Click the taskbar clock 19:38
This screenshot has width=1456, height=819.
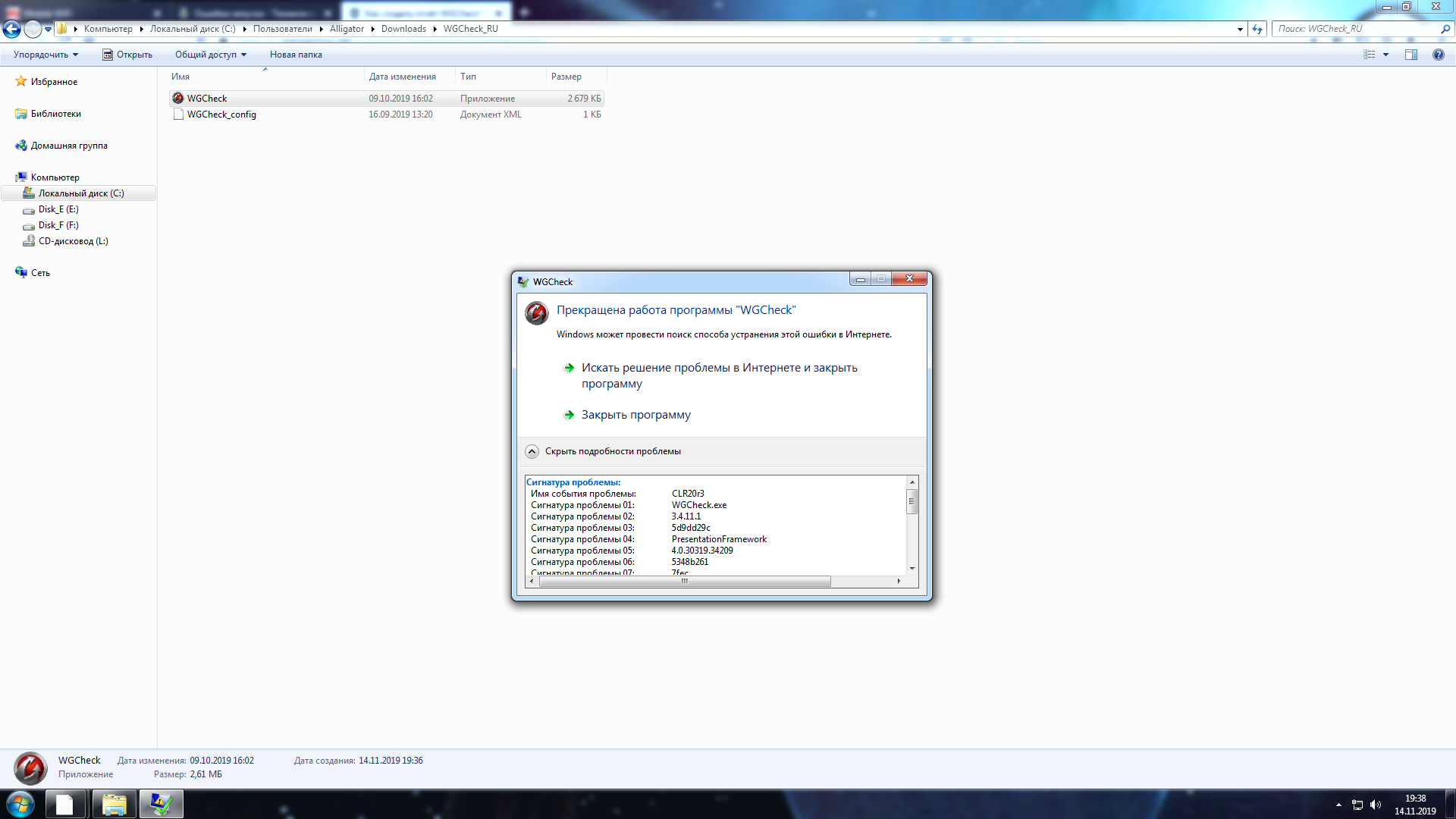pos(1415,799)
